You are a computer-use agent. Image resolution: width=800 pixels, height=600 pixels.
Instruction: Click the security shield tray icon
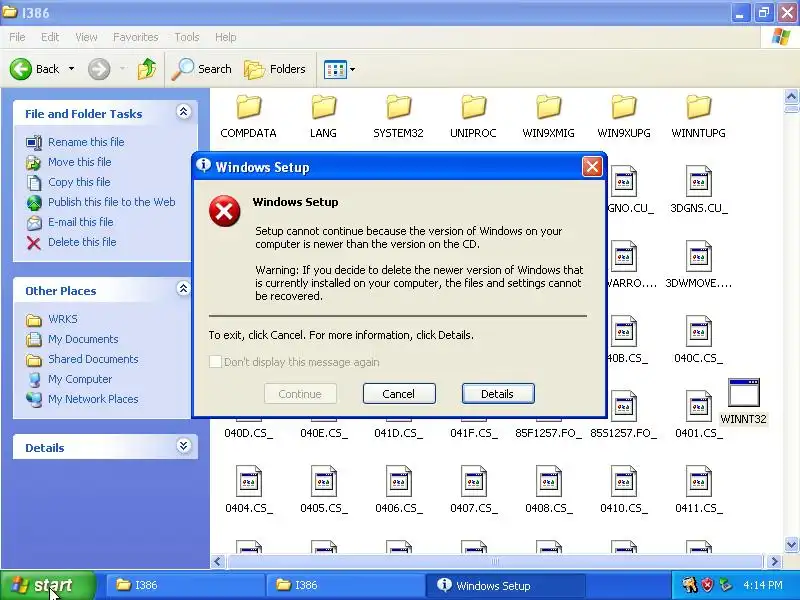[708, 585]
